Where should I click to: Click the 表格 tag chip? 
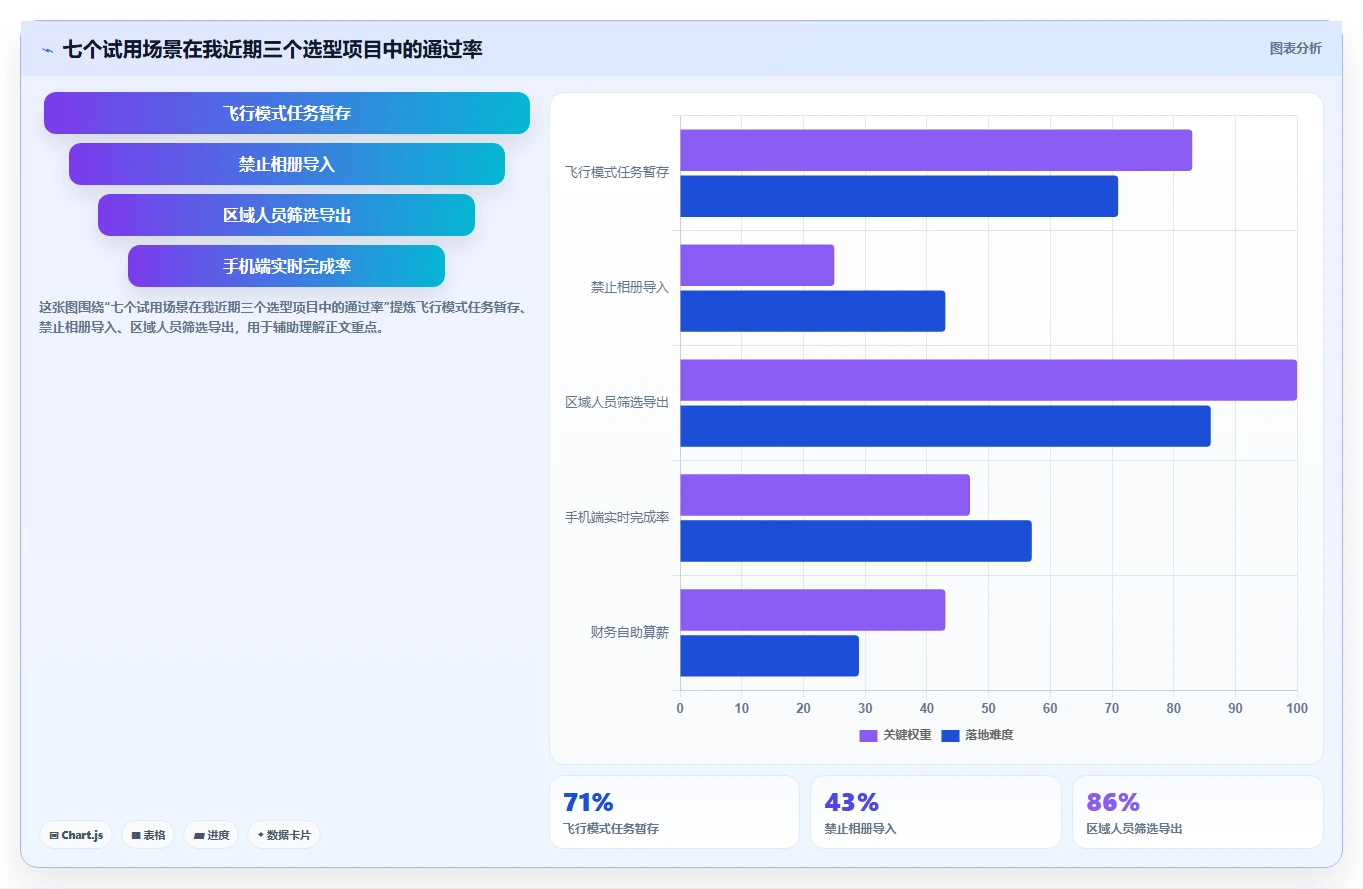click(x=148, y=835)
